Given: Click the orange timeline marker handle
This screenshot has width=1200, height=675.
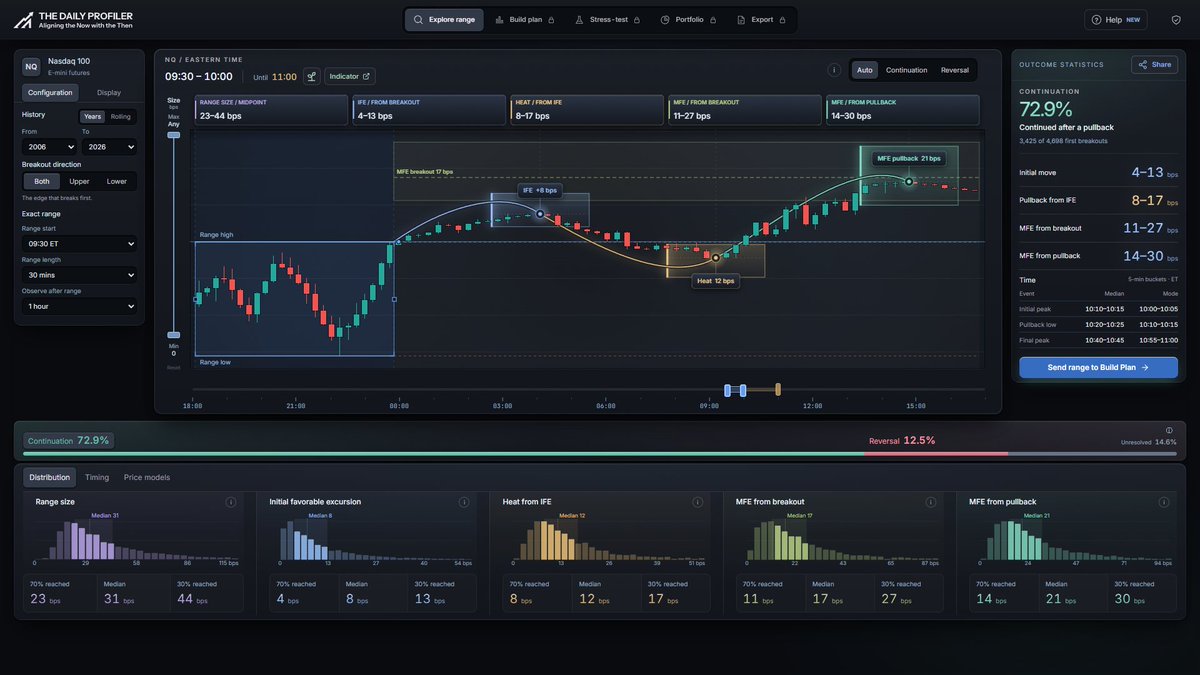Looking at the screenshot, I should (x=777, y=390).
